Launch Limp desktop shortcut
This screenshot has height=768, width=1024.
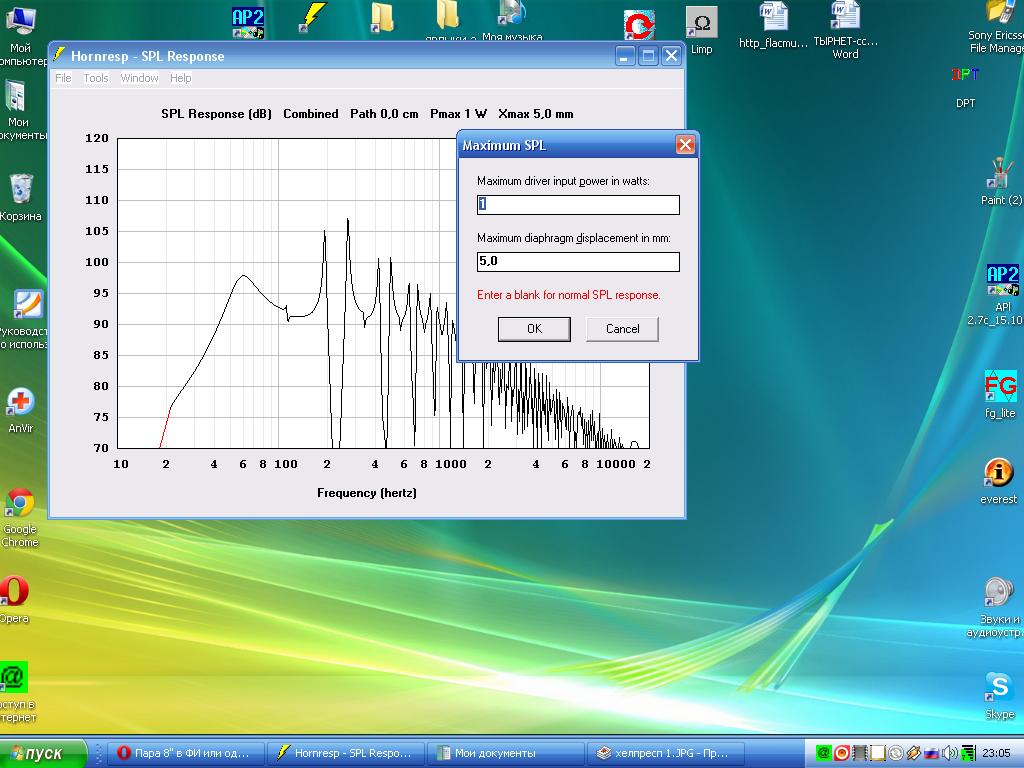click(701, 31)
